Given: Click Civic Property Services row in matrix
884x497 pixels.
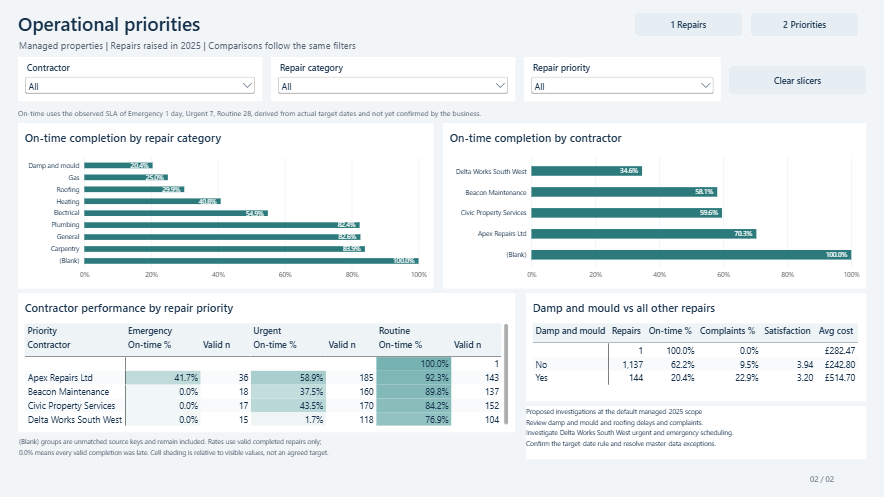Looking at the screenshot, I should coord(263,406).
